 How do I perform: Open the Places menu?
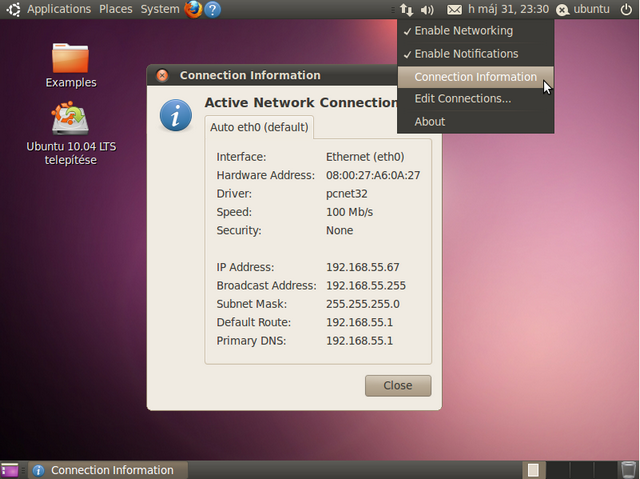(x=116, y=9)
